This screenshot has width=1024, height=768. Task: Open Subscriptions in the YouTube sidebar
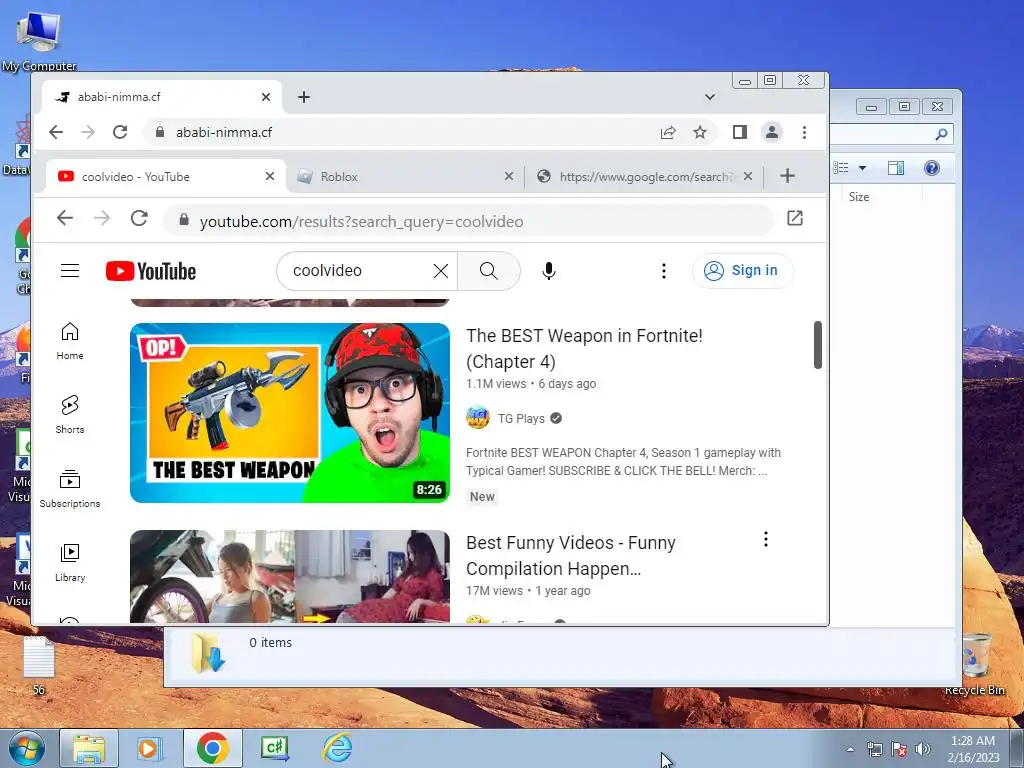click(70, 489)
